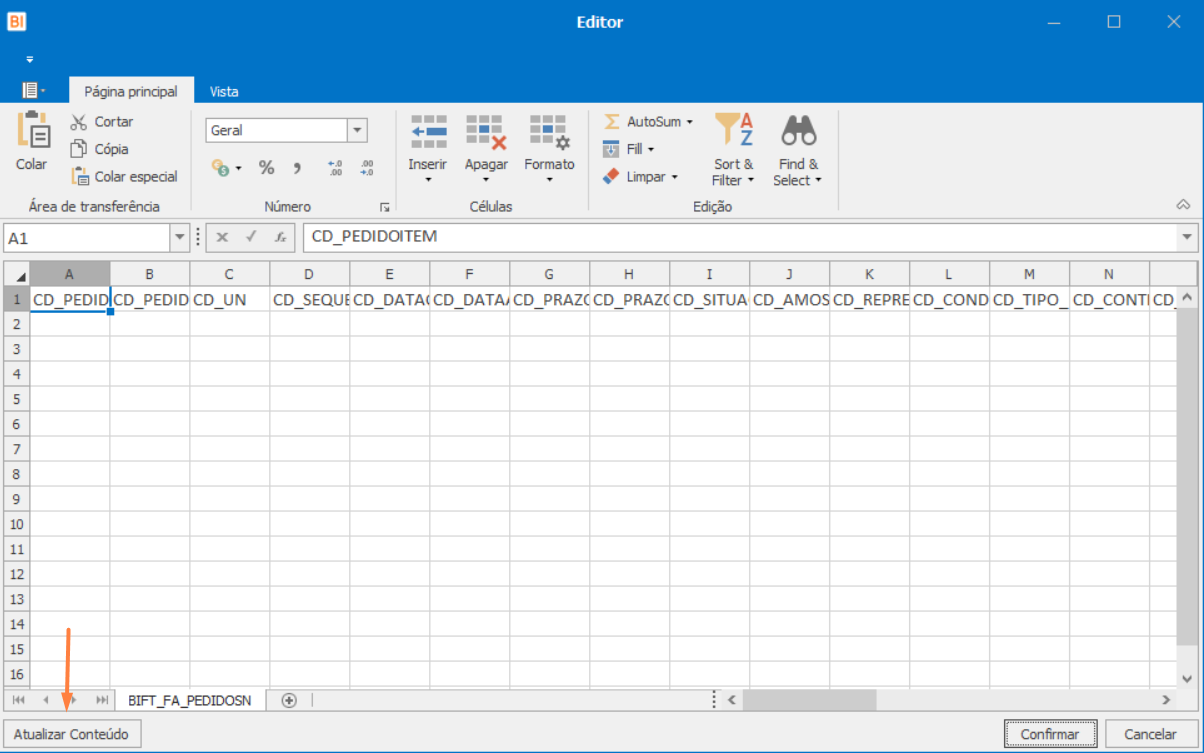This screenshot has height=753, width=1204.
Task: Open the file application menu button
Action: [x=33, y=90]
